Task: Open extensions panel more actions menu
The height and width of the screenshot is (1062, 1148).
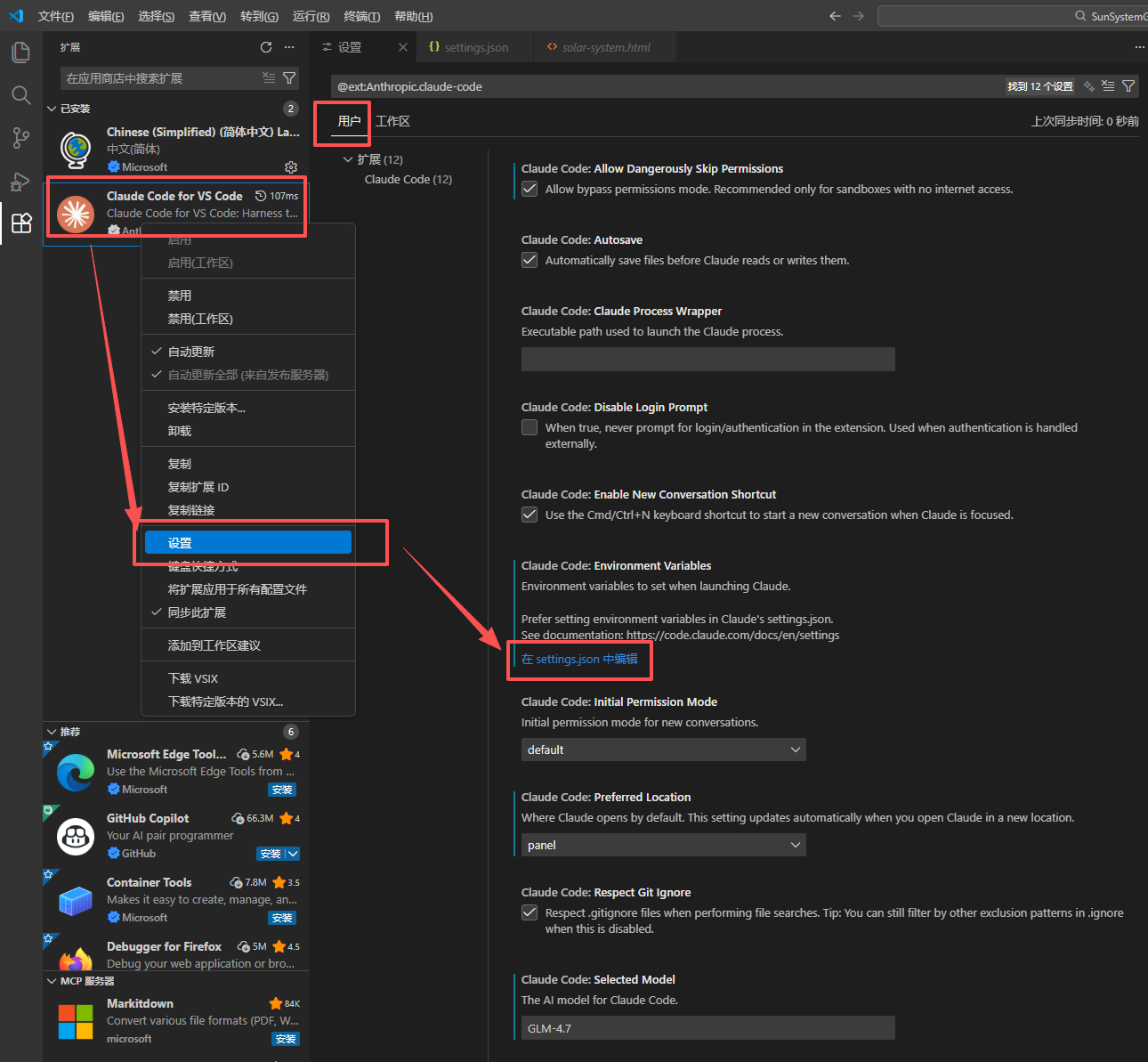Action: point(289,47)
